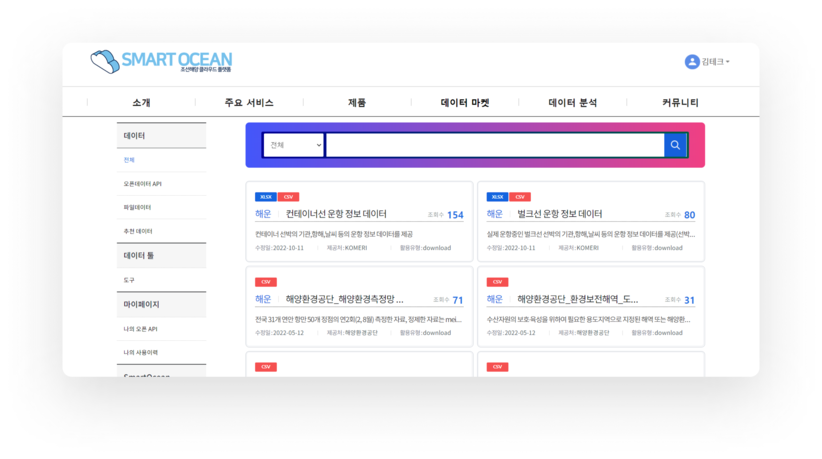Click CSV badge on 해양환경공단_해양환경측정망 card
Image resolution: width=822 pixels, height=459 pixels.
[x=266, y=282]
